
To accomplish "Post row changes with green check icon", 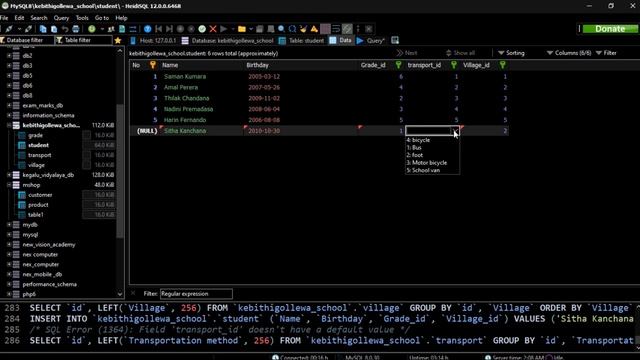I will pos(202,29).
